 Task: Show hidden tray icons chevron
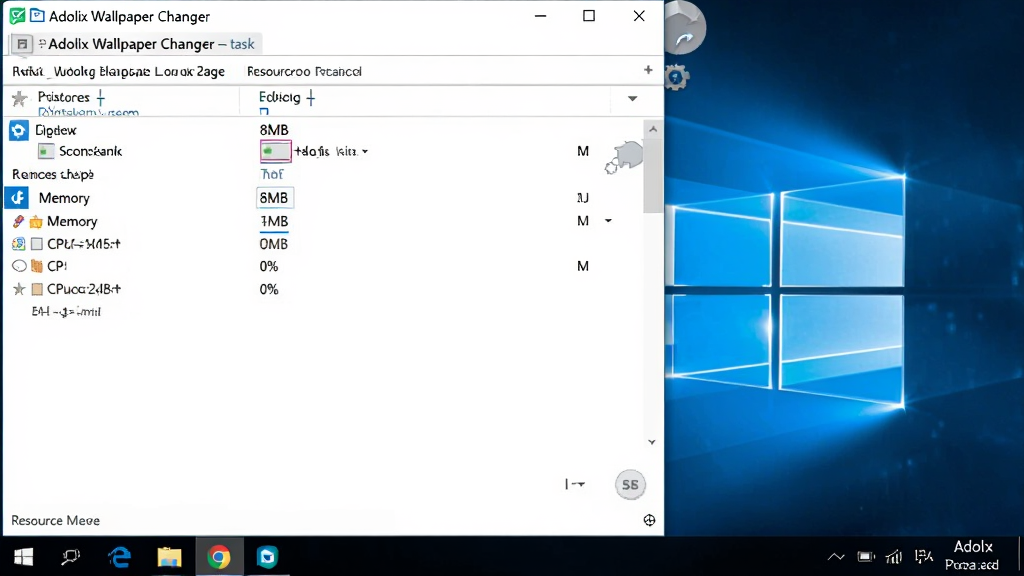coord(836,557)
